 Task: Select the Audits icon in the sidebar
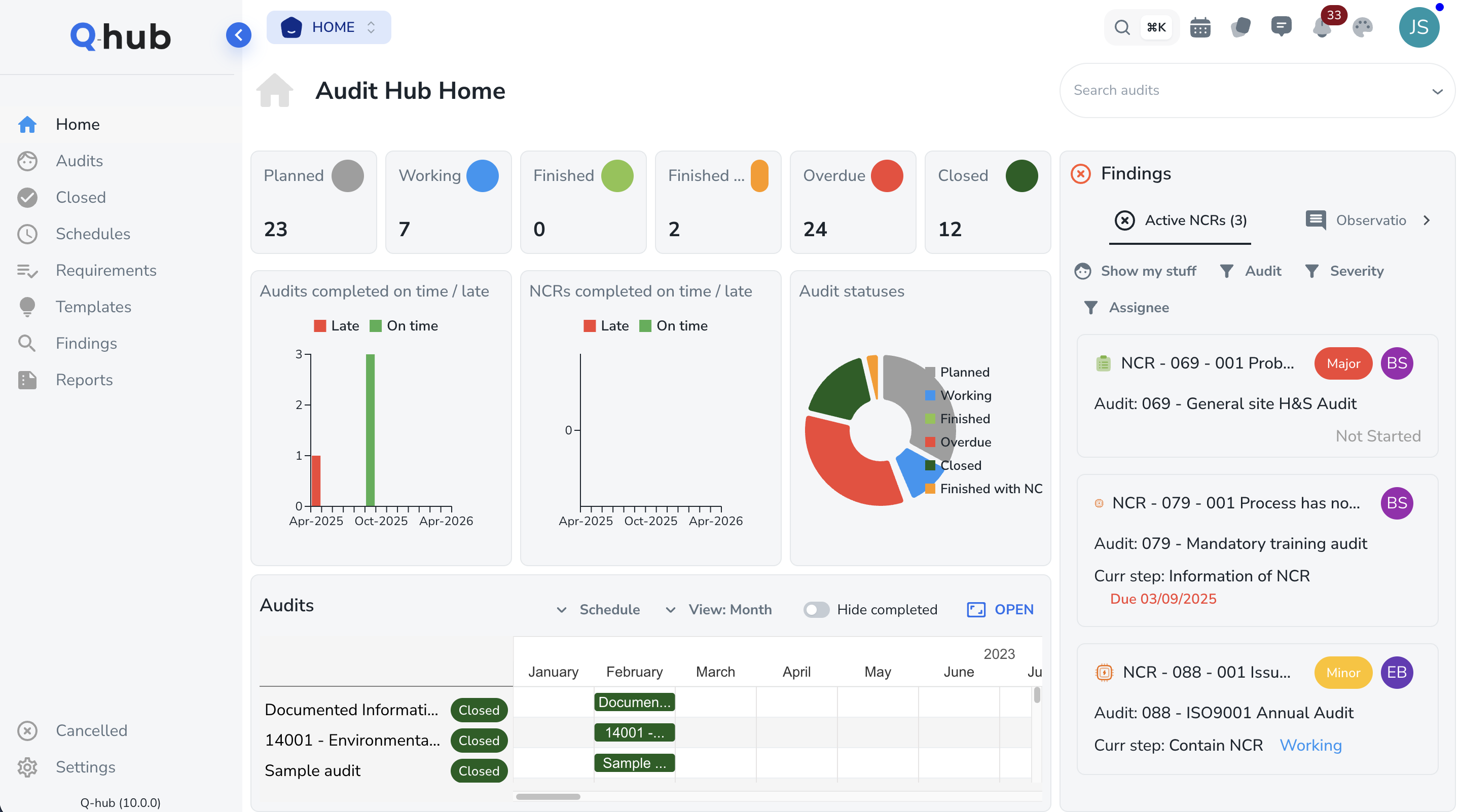(x=27, y=161)
